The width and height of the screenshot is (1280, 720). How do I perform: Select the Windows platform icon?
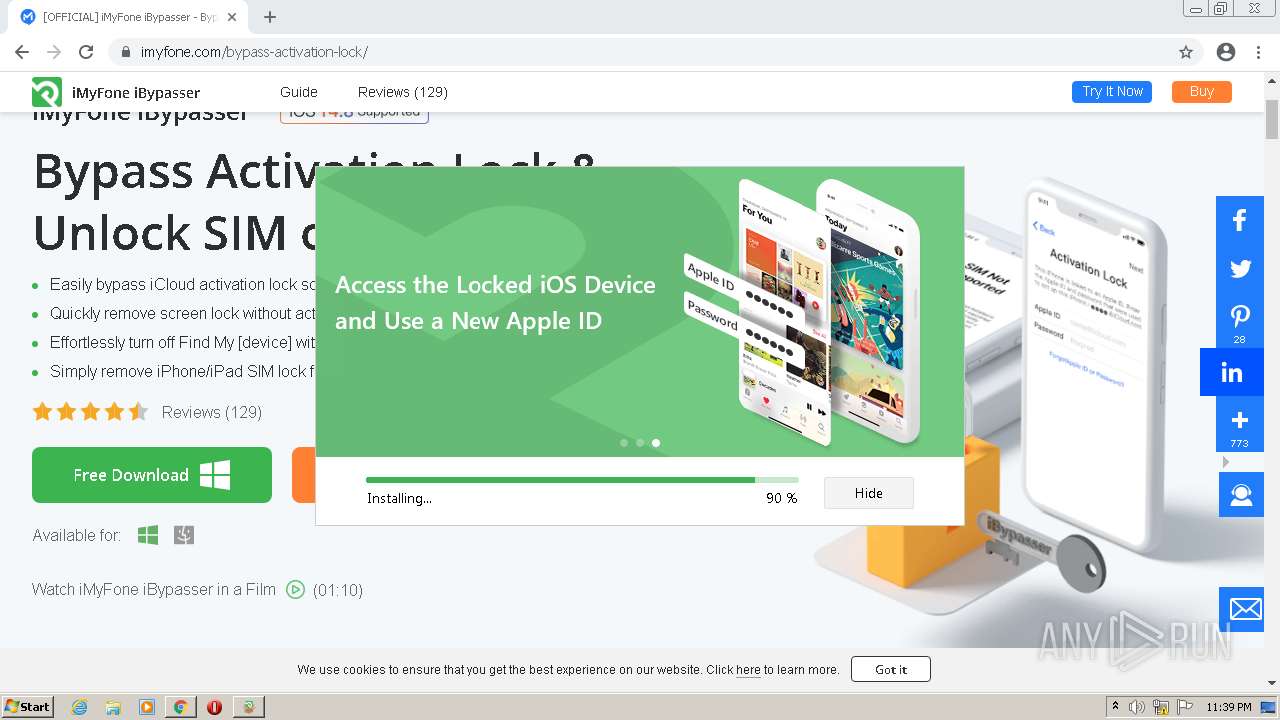pyautogui.click(x=148, y=535)
